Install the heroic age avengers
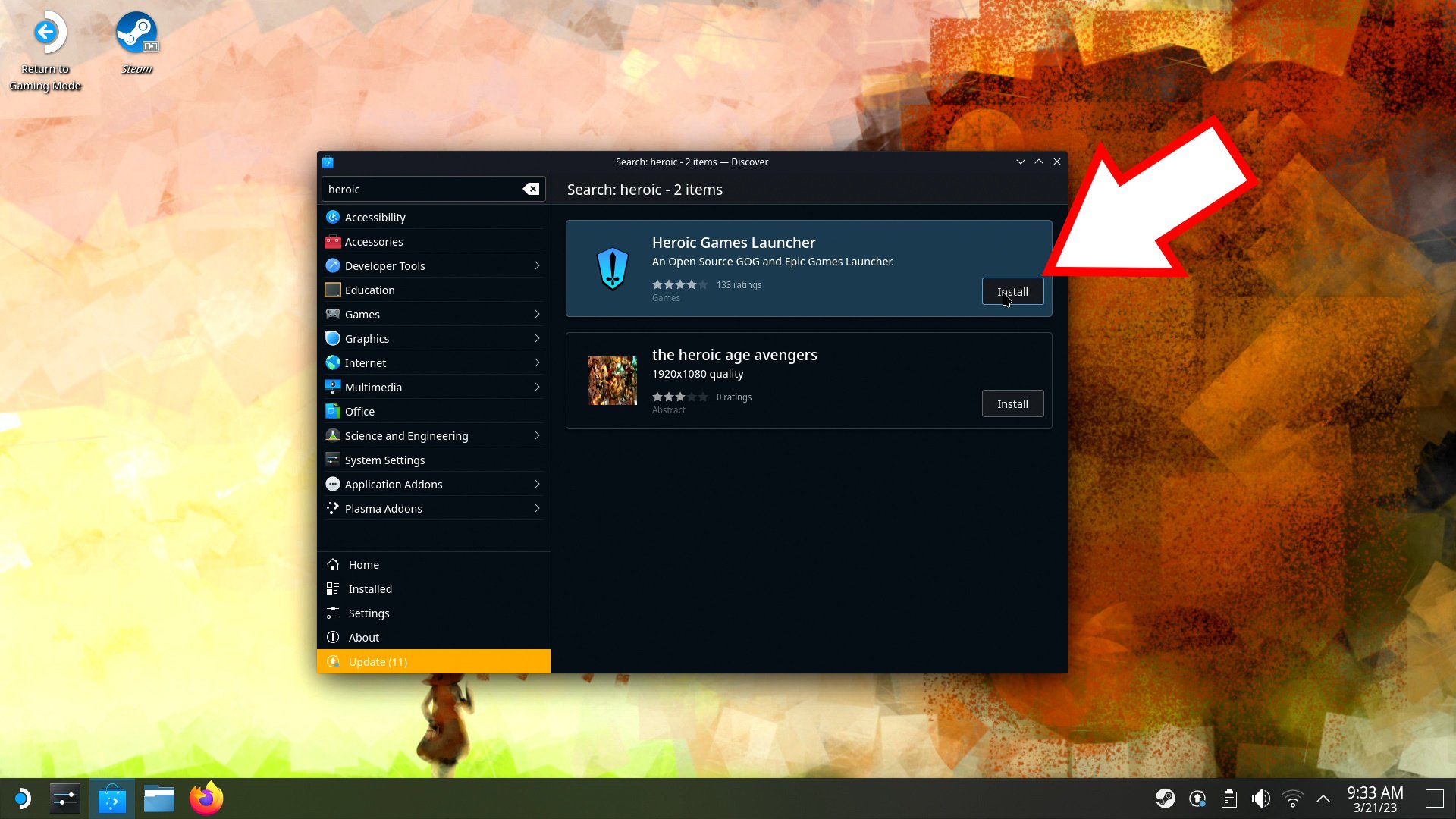1456x819 pixels. pos(1012,404)
